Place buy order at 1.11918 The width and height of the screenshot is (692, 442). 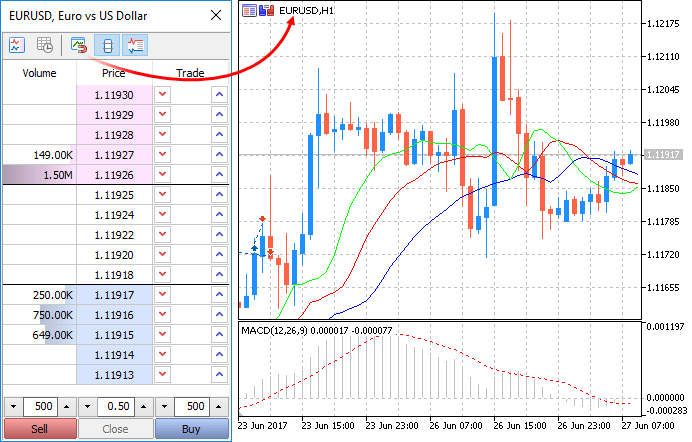(x=219, y=274)
